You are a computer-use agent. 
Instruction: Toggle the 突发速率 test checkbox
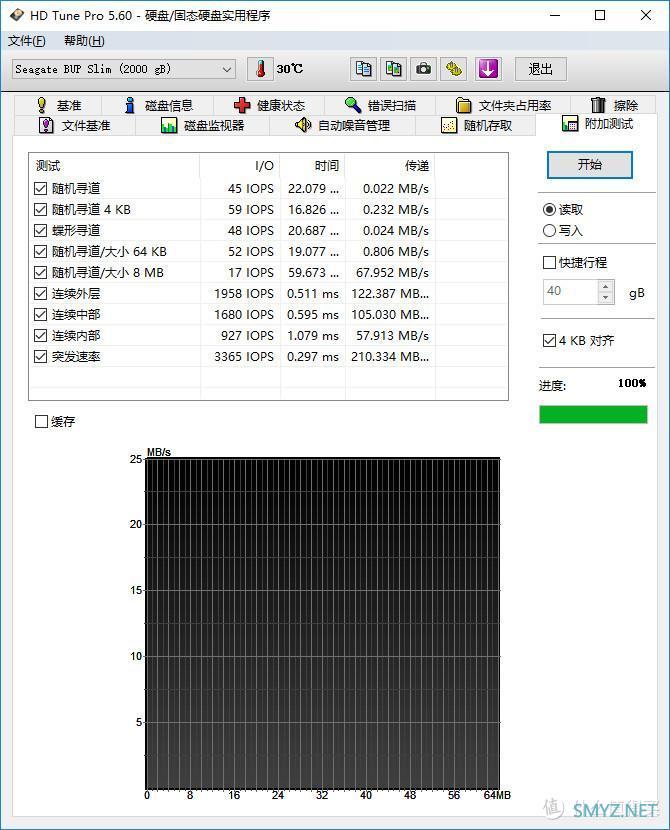pos(40,356)
